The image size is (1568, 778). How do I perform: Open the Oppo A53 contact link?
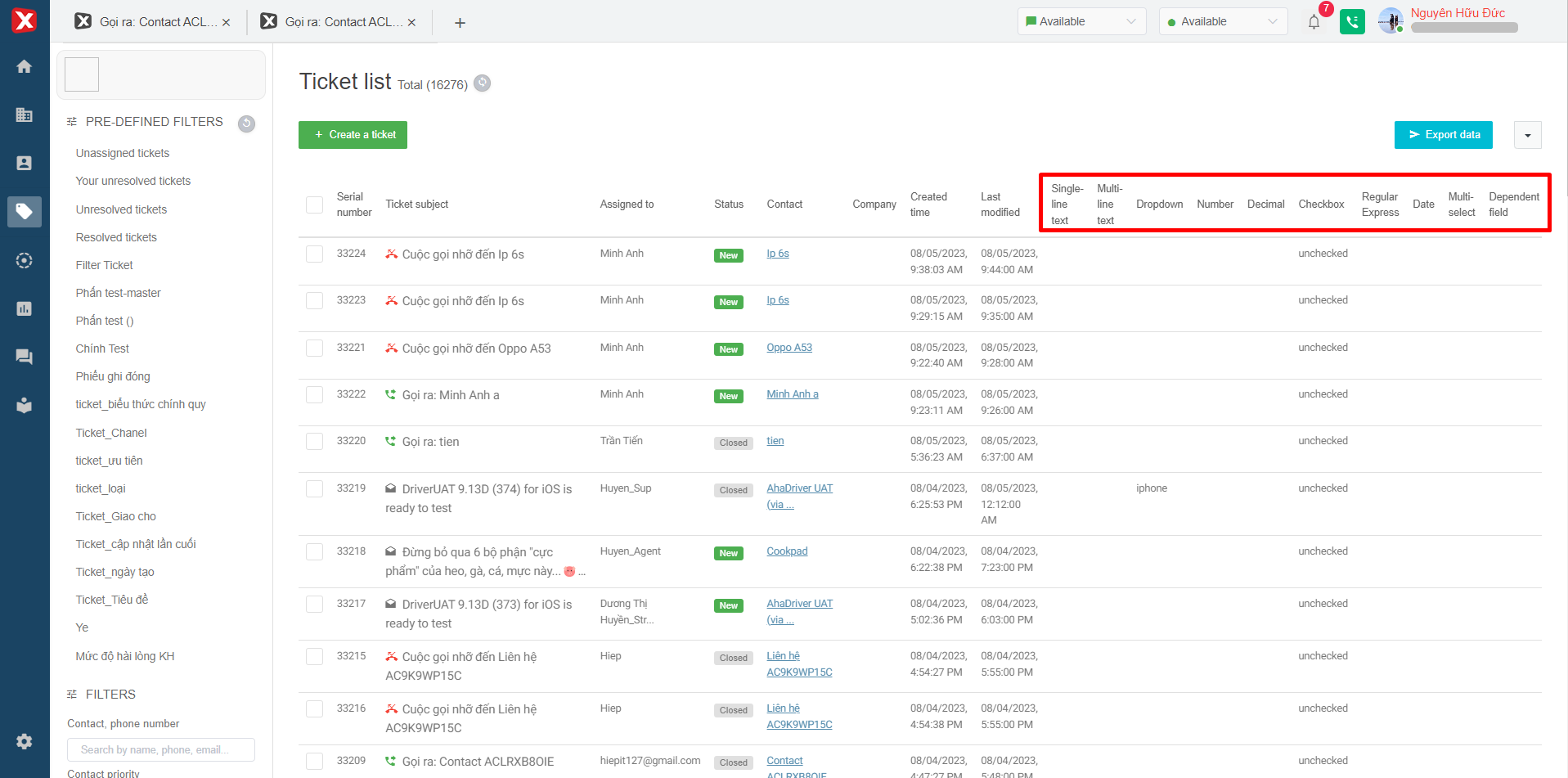point(788,348)
